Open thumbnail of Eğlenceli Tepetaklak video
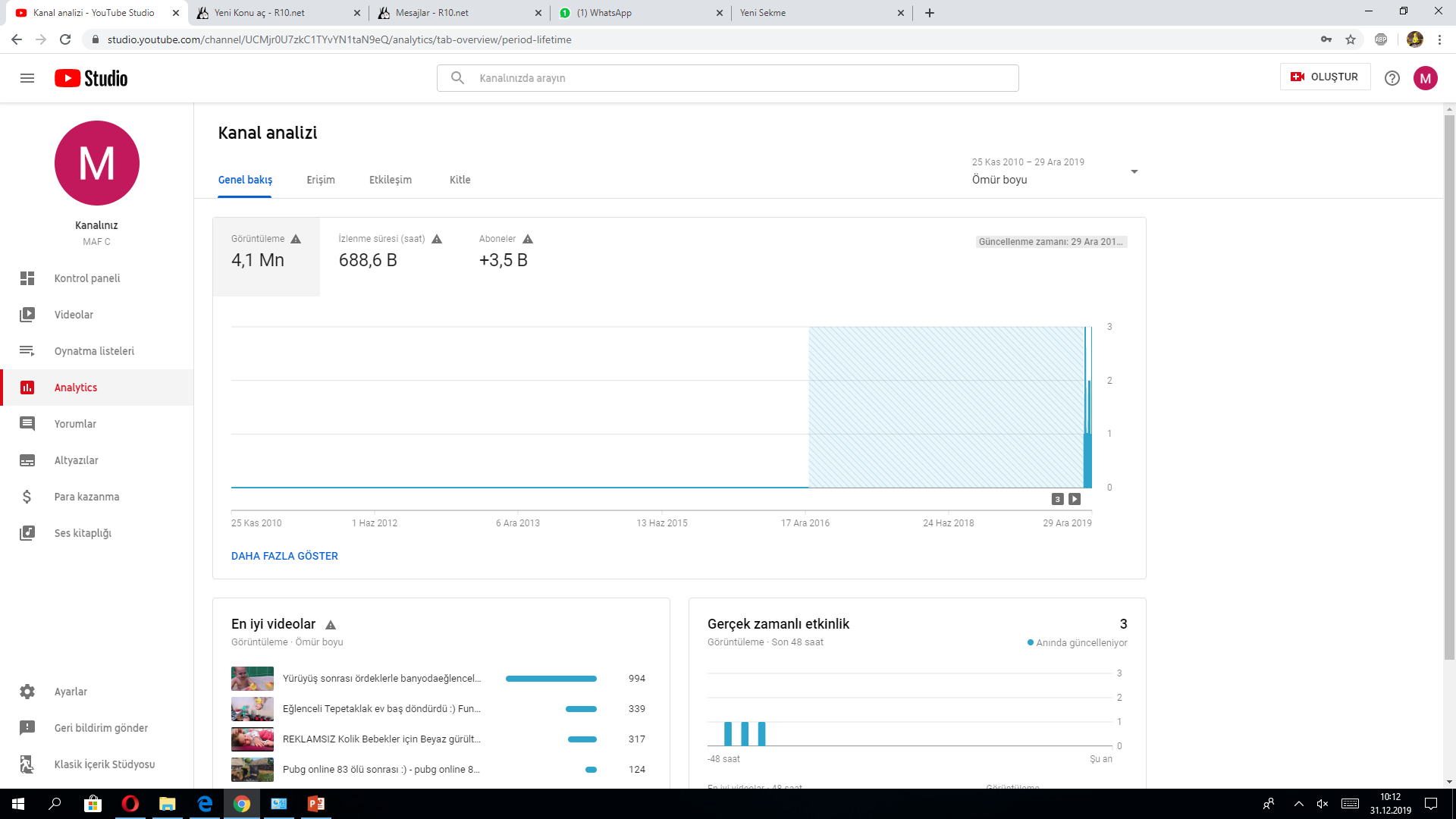The width and height of the screenshot is (1456, 819). tap(253, 709)
